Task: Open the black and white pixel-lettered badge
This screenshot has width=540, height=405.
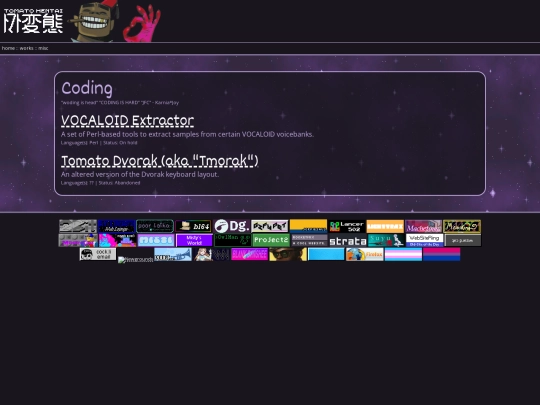Action: click(270, 226)
